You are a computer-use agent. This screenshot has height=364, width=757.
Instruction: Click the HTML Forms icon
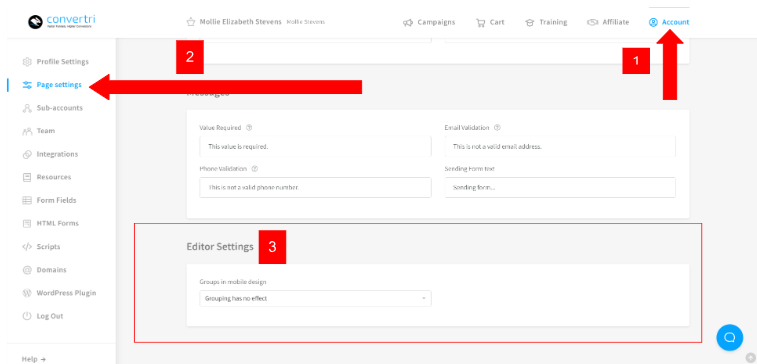pyautogui.click(x=27, y=224)
